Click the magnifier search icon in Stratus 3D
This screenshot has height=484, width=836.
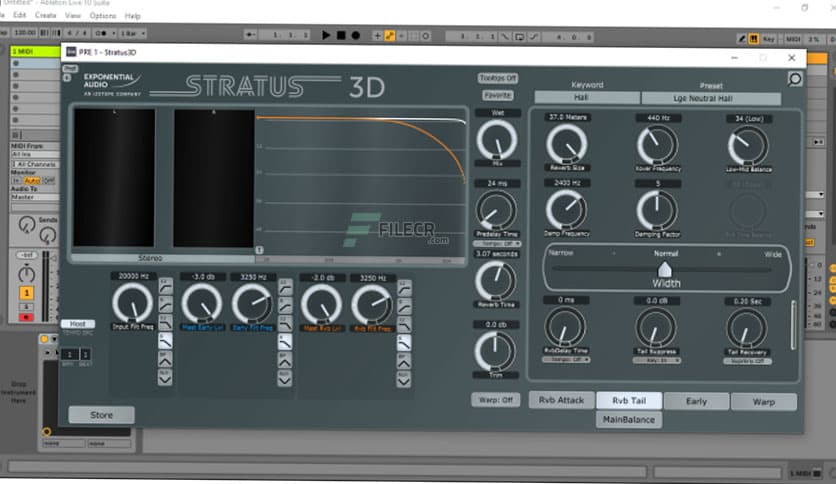pyautogui.click(x=795, y=79)
